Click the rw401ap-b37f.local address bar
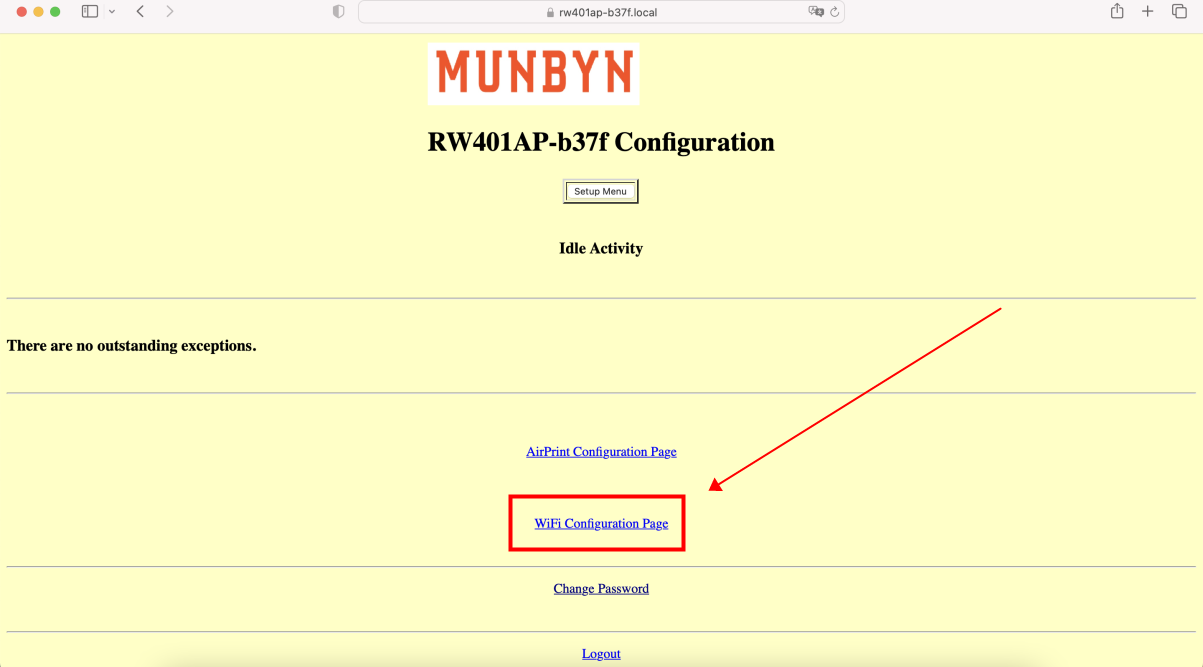 [601, 12]
